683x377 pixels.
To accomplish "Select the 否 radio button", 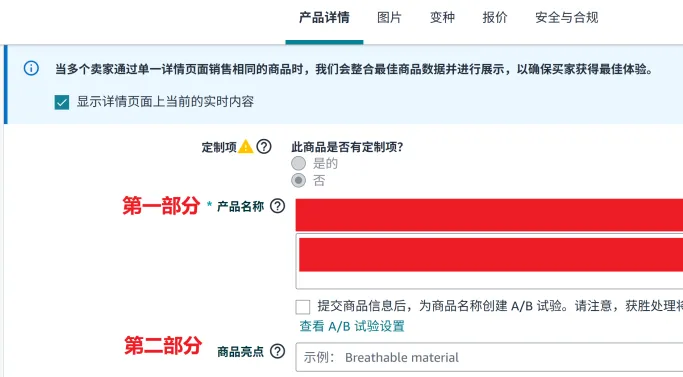I will coord(298,180).
